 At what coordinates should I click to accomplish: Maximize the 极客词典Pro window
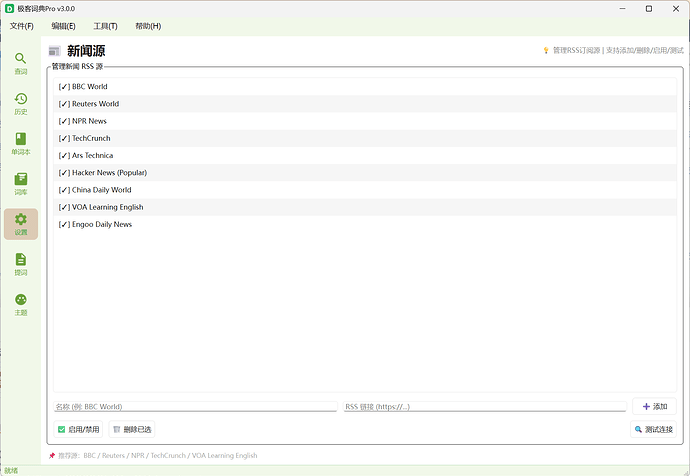pyautogui.click(x=649, y=8)
